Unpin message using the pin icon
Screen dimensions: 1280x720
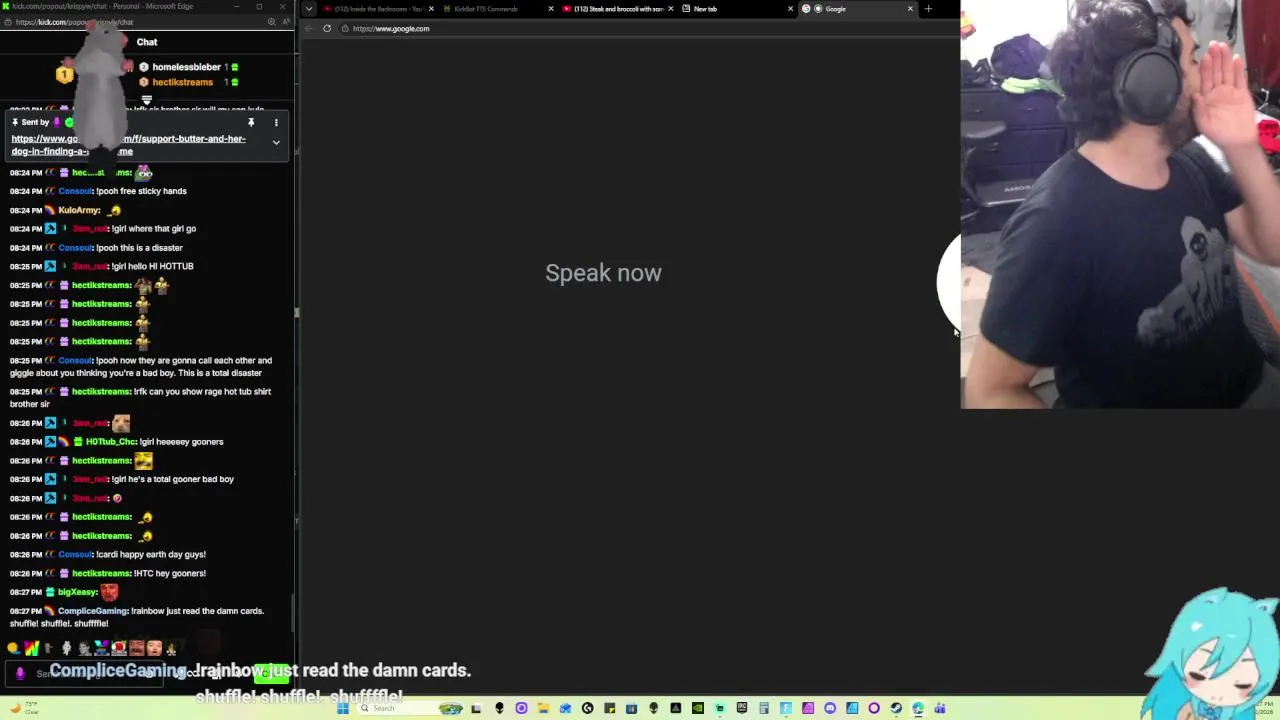251,122
